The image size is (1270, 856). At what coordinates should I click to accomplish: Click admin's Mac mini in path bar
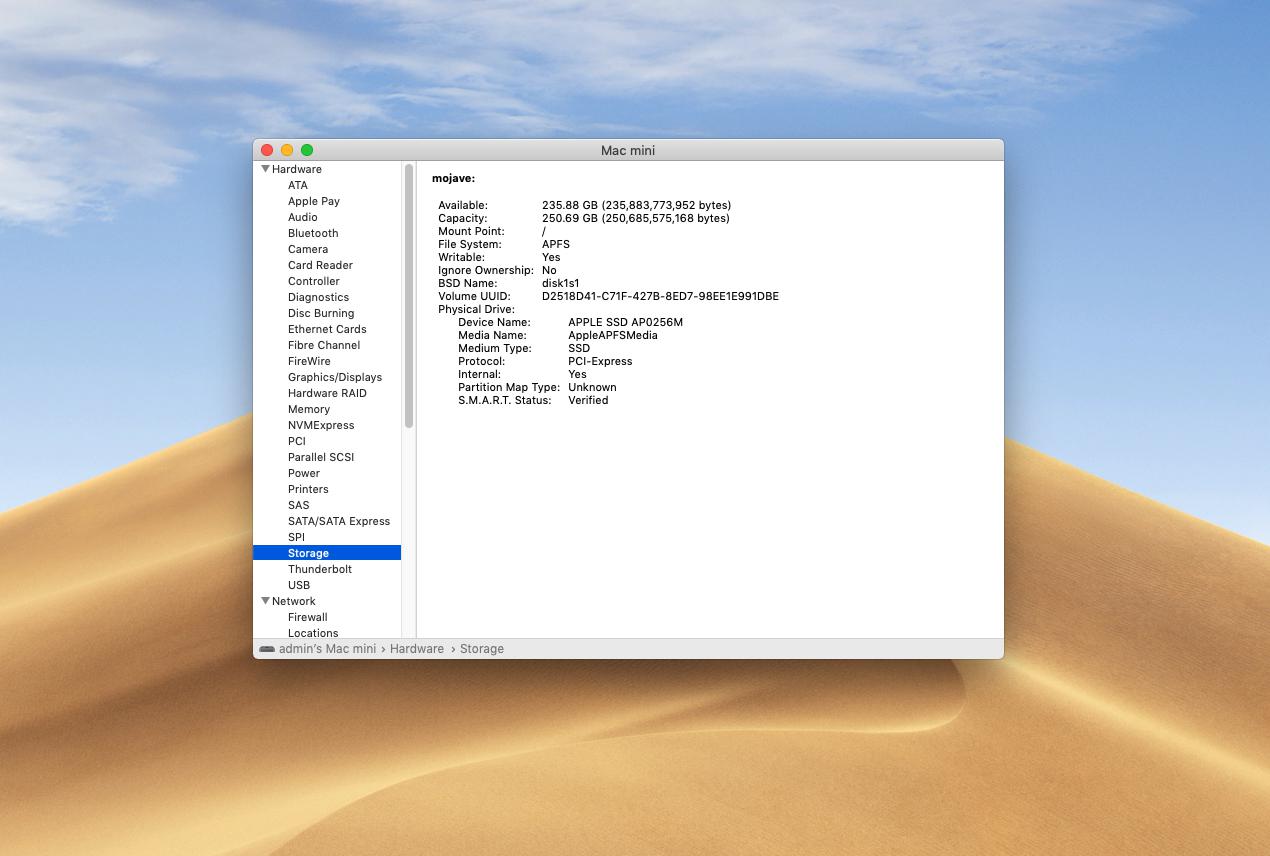tap(327, 649)
